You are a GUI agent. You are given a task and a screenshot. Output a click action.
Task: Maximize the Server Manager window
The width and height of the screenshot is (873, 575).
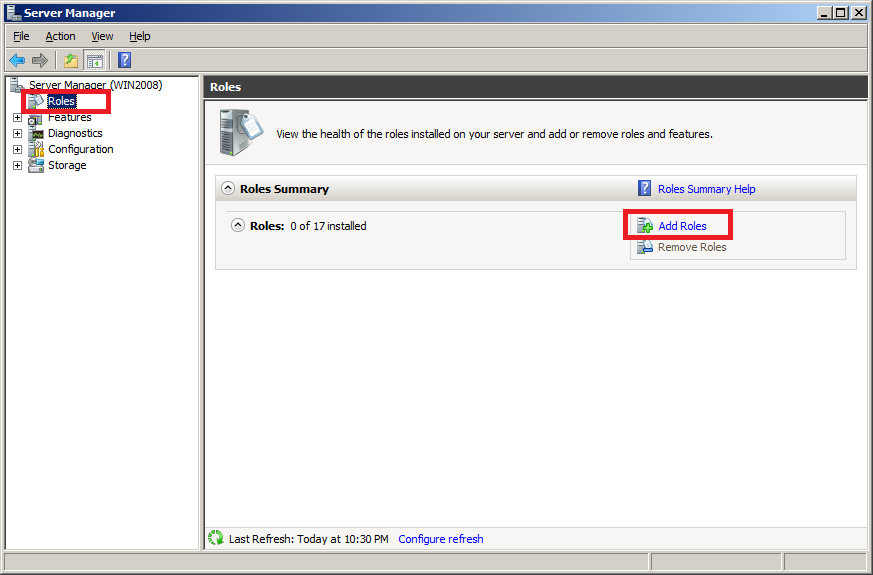point(841,12)
